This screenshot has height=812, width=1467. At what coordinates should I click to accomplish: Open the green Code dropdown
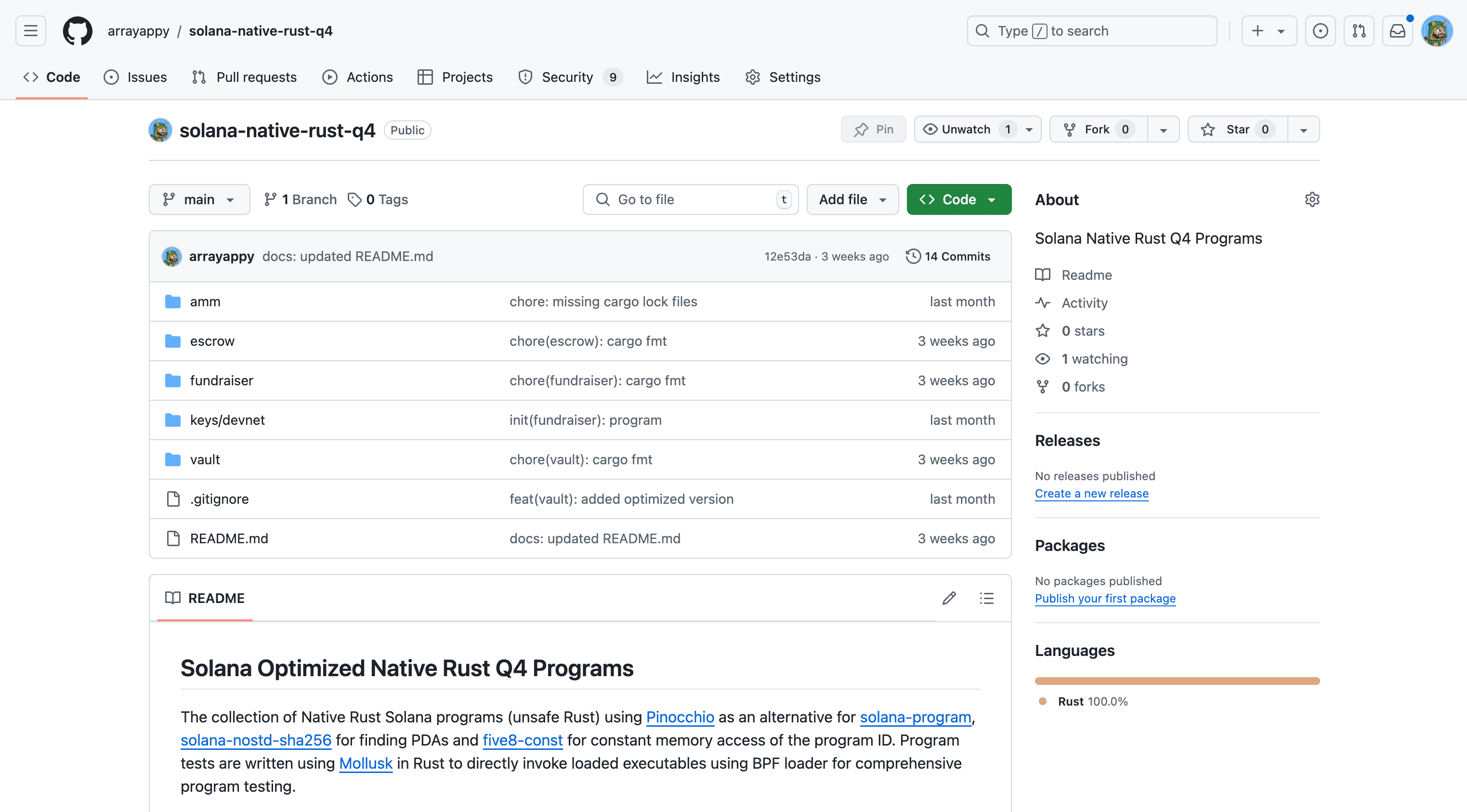coord(959,199)
